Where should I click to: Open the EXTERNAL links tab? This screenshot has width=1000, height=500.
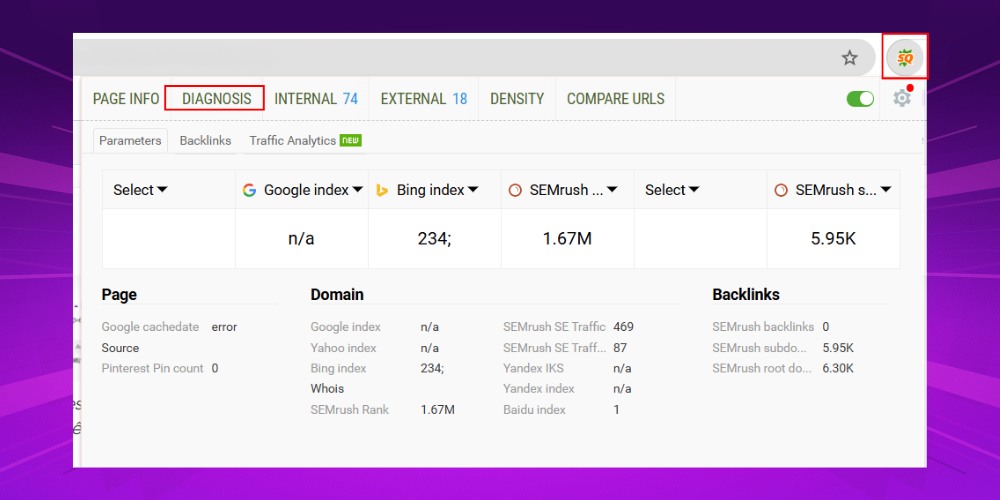(423, 99)
